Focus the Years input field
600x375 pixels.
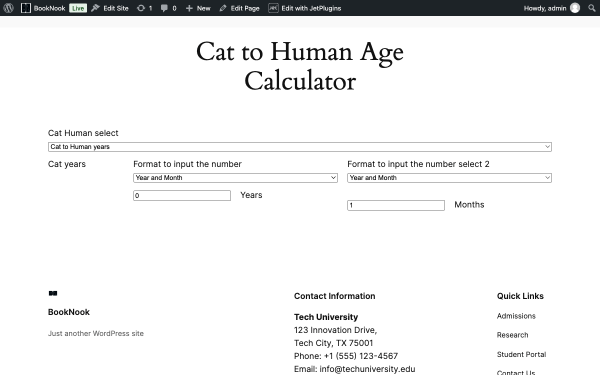tap(182, 196)
